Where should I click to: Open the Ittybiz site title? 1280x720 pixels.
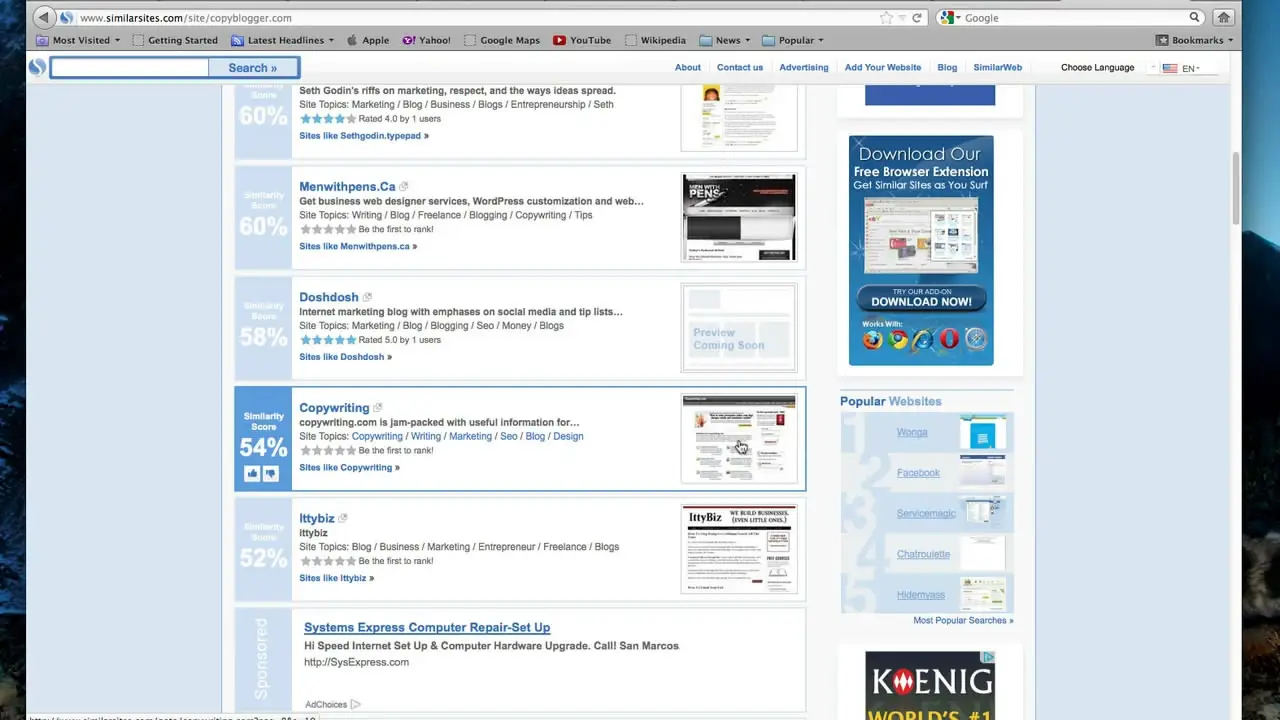point(317,519)
